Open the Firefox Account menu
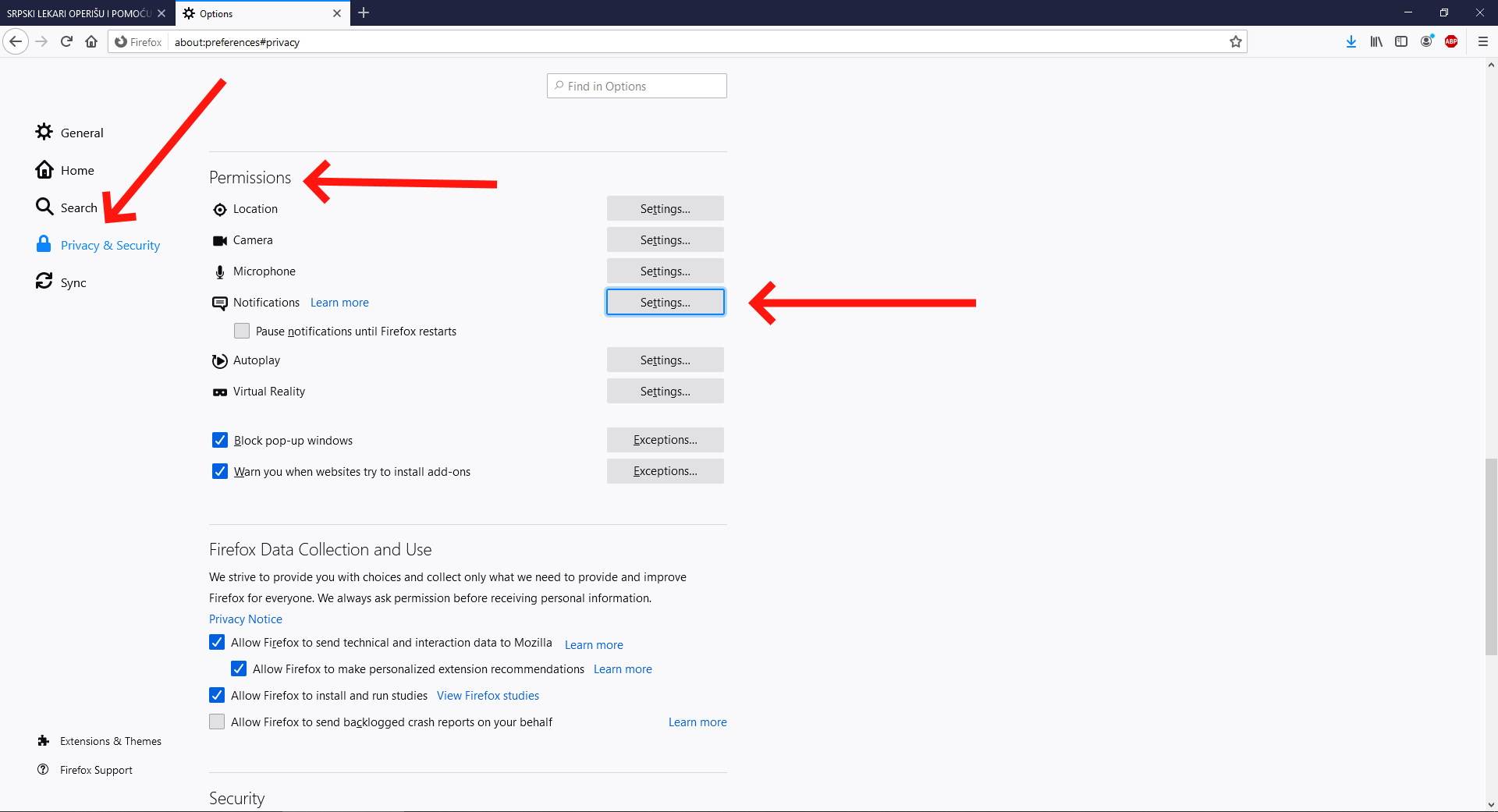 pyautogui.click(x=1427, y=41)
